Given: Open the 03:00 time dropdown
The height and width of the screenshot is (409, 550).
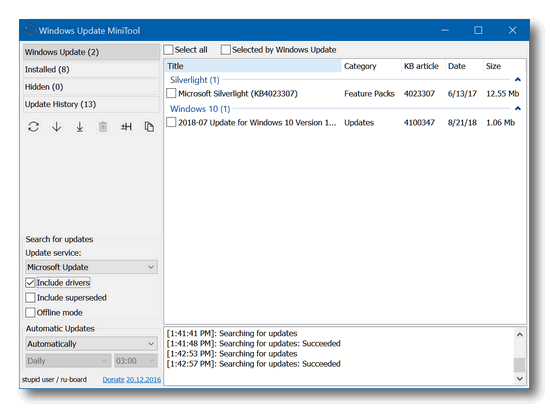Looking at the screenshot, I should [136, 361].
